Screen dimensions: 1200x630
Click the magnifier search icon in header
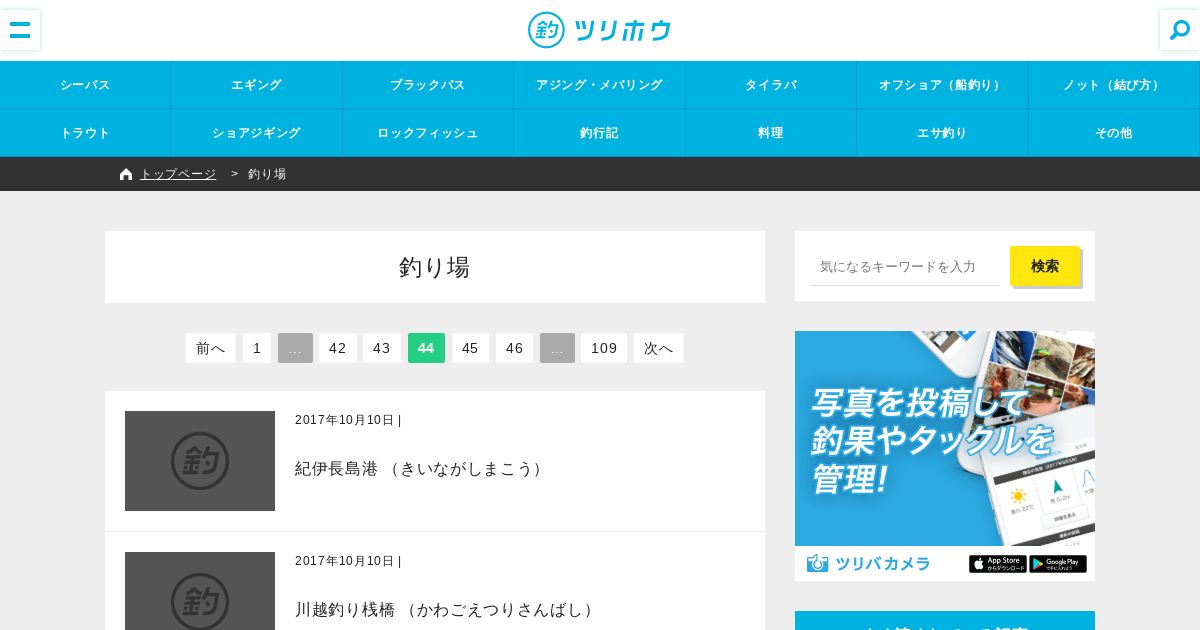click(x=1180, y=30)
